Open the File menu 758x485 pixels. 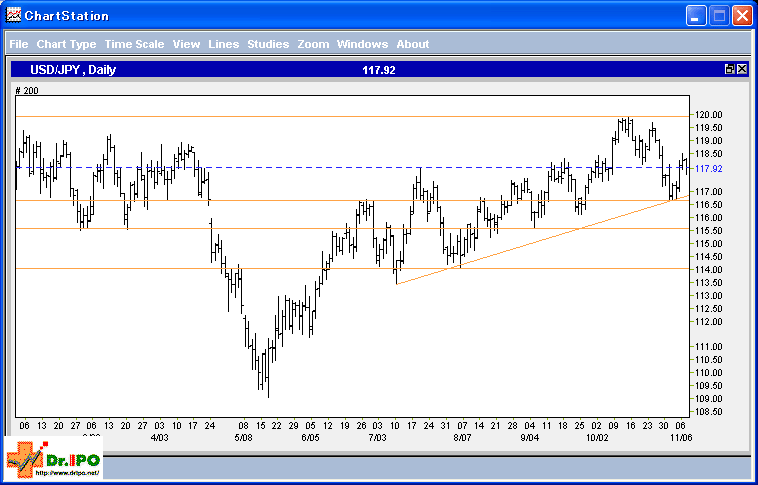point(18,44)
